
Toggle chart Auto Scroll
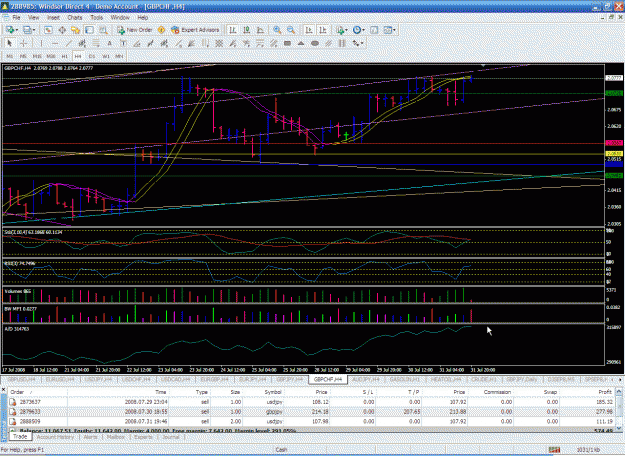pos(309,30)
